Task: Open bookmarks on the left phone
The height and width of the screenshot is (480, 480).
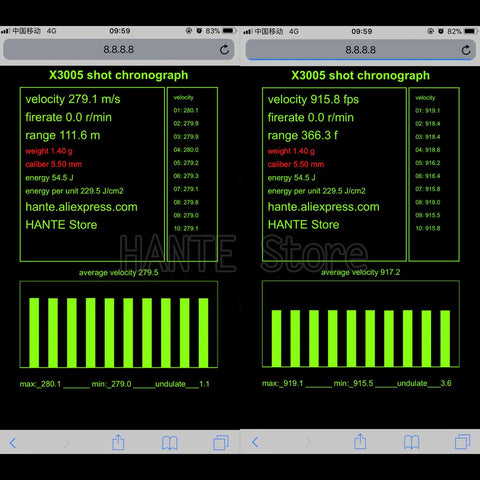Action: pos(170,443)
